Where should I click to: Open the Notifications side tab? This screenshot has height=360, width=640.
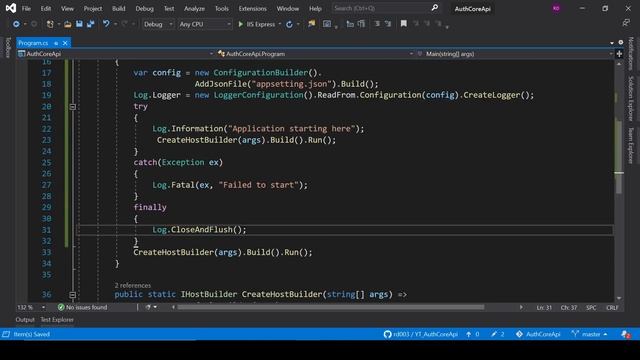631,53
